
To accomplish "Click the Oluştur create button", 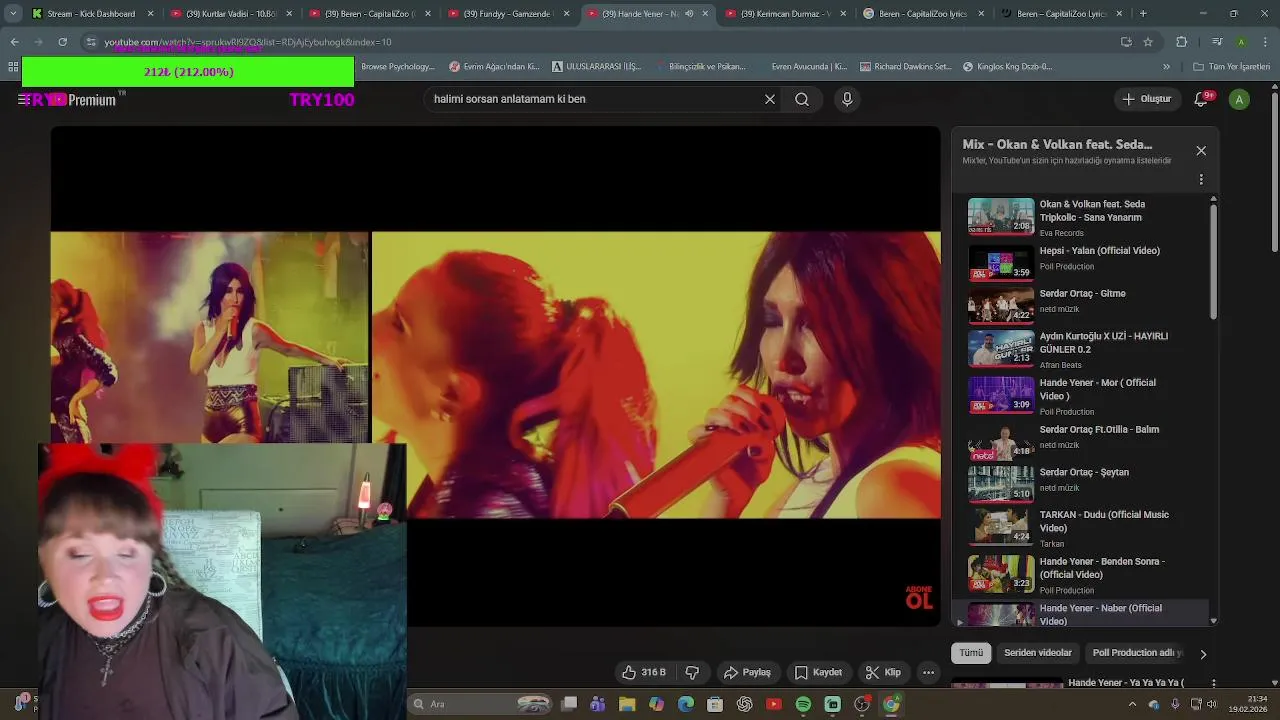I will click(1146, 99).
